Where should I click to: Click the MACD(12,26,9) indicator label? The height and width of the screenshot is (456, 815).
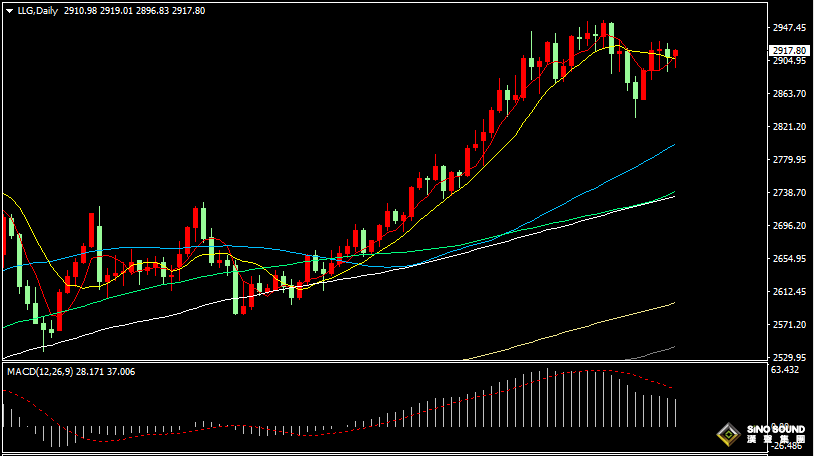(x=40, y=372)
